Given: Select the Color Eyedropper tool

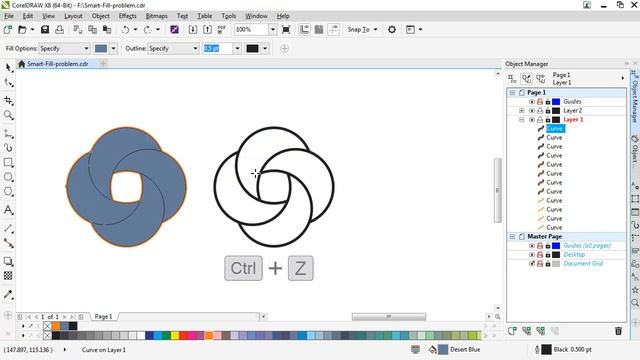Looking at the screenshot, I should pyautogui.click(x=8, y=294).
